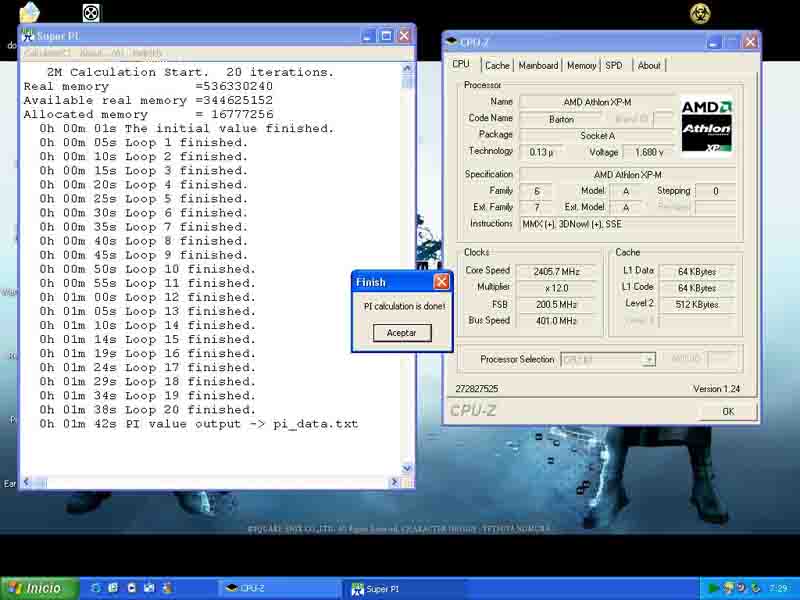Click the first Quick Launch icon in taskbar

pyautogui.click(x=95, y=588)
